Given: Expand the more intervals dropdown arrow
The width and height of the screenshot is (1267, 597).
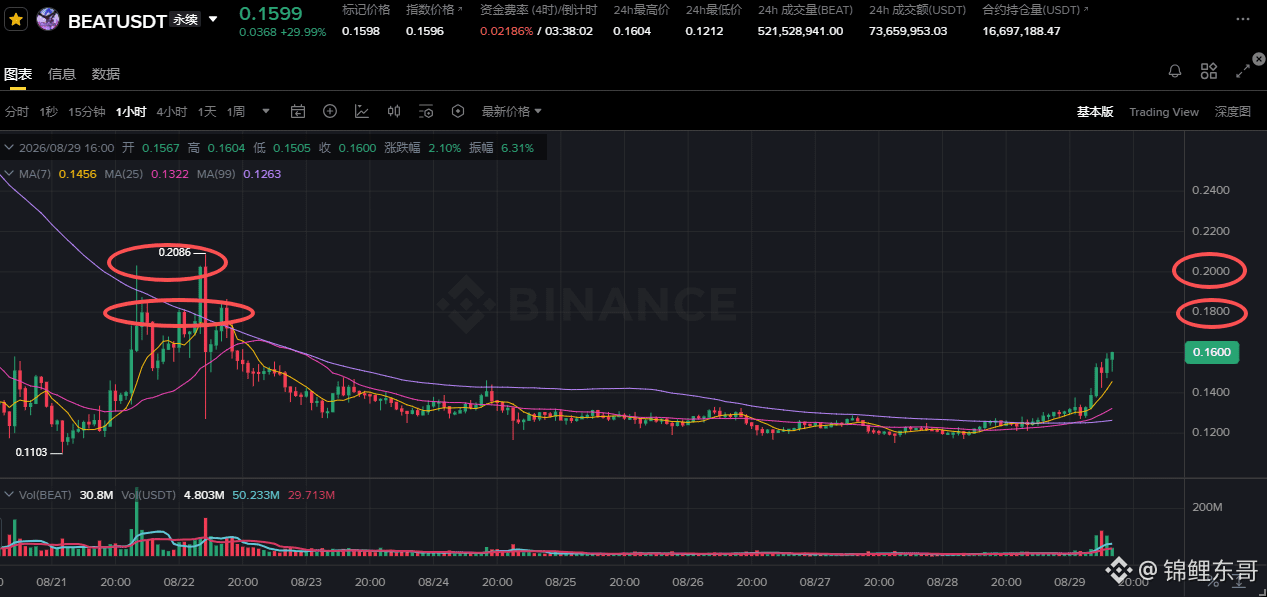Looking at the screenshot, I should tap(266, 111).
